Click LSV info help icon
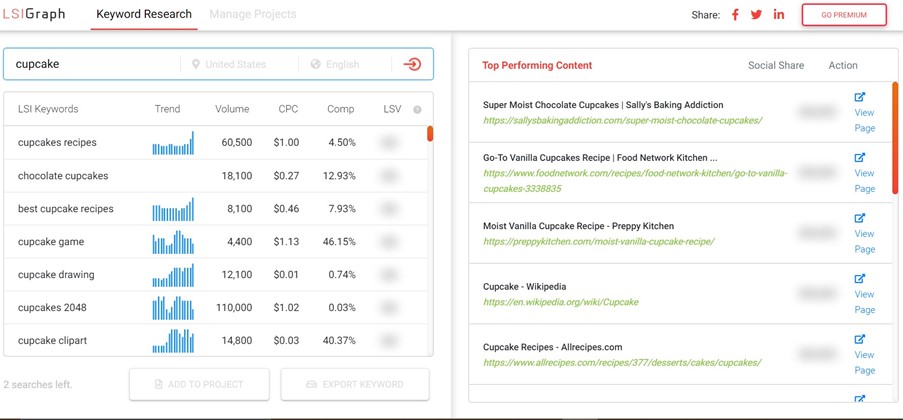Image resolution: width=903 pixels, height=420 pixels. point(417,109)
